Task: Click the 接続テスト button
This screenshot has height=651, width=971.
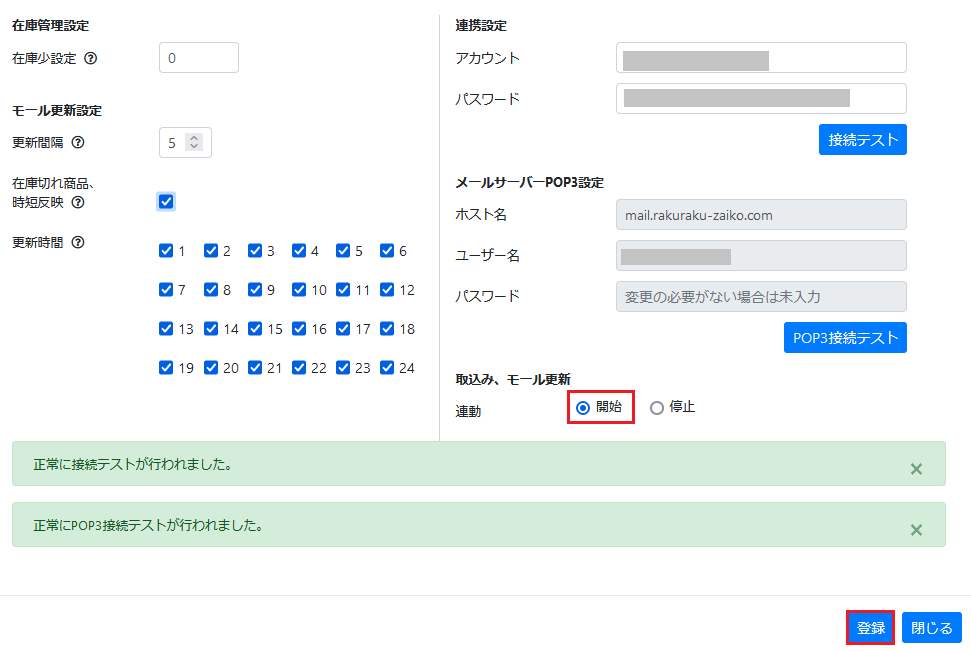Action: coord(863,139)
